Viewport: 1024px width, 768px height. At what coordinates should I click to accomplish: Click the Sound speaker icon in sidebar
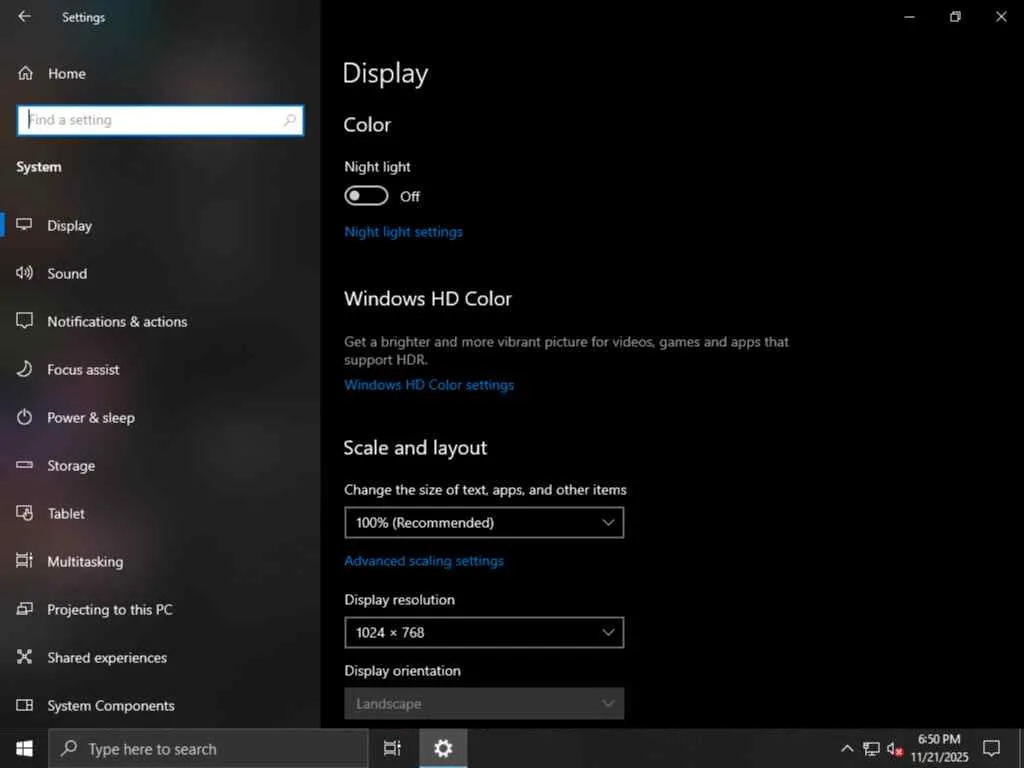[24, 273]
